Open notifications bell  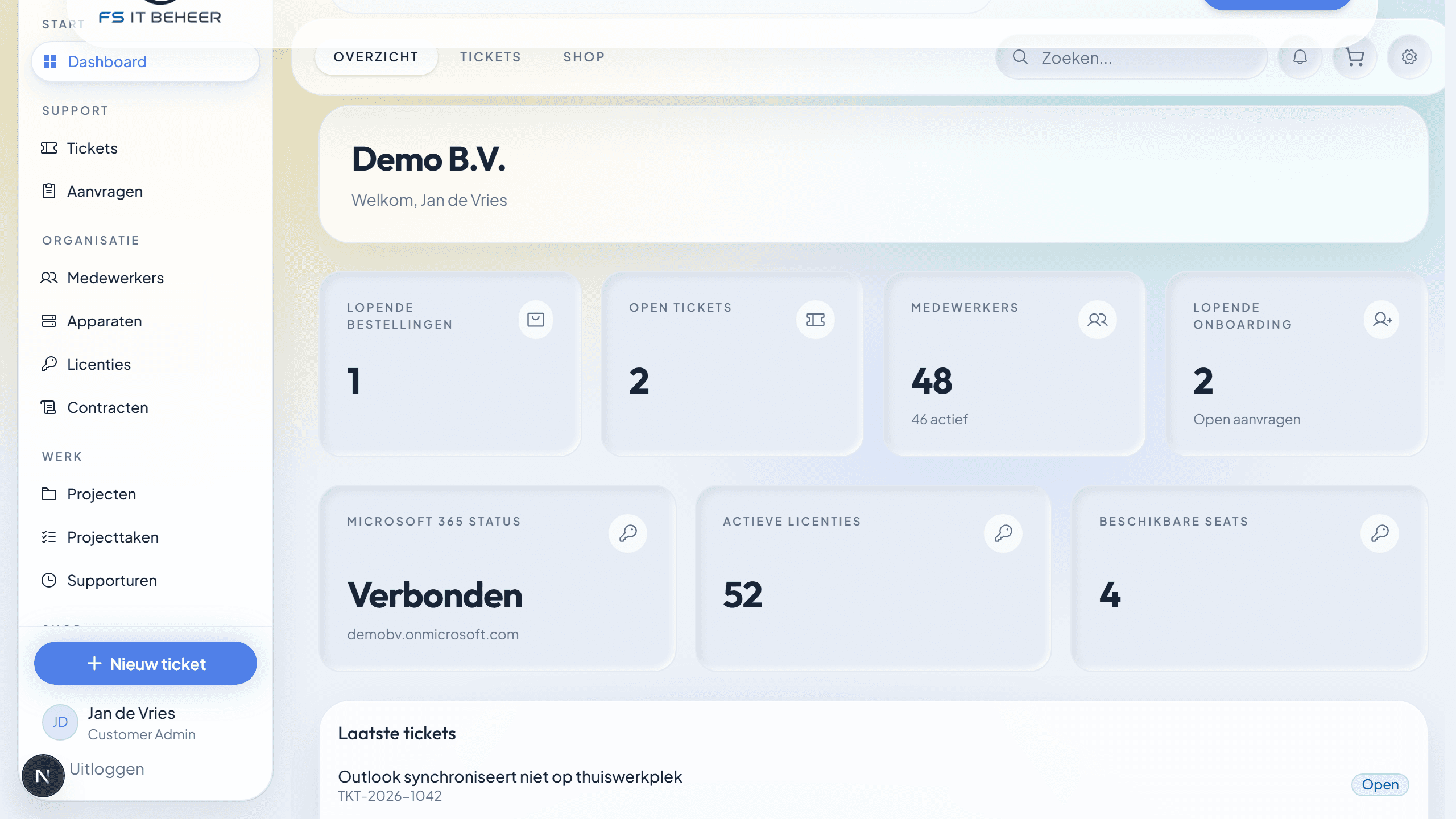pos(1300,57)
